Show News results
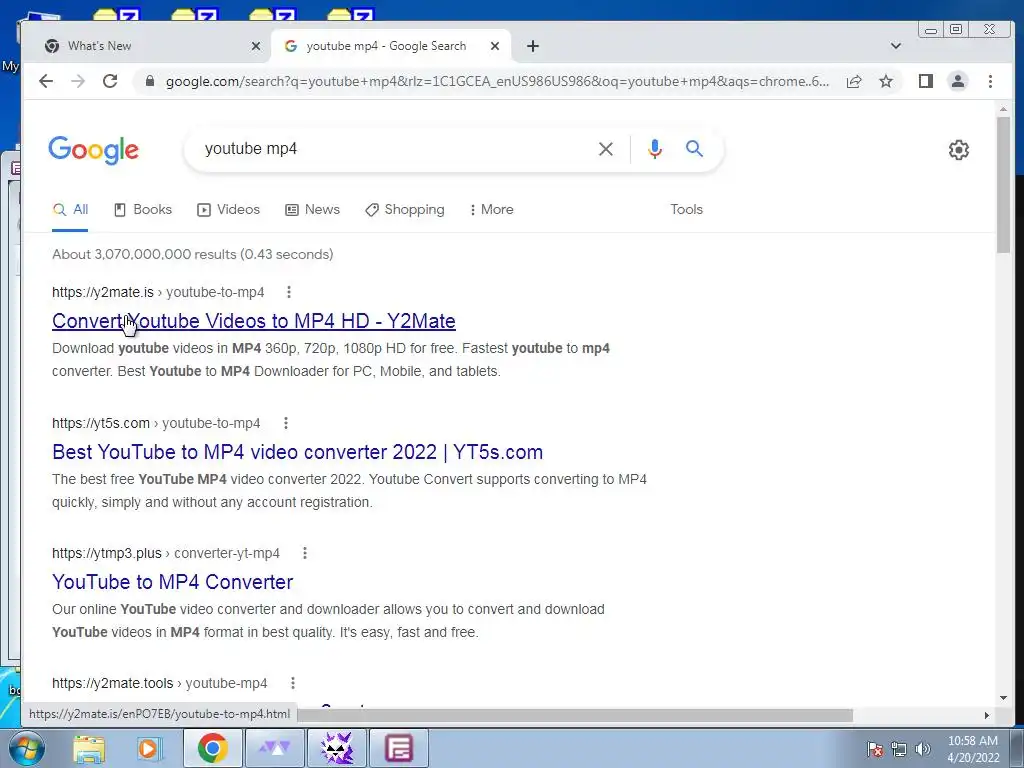This screenshot has width=1024, height=768. (312, 210)
